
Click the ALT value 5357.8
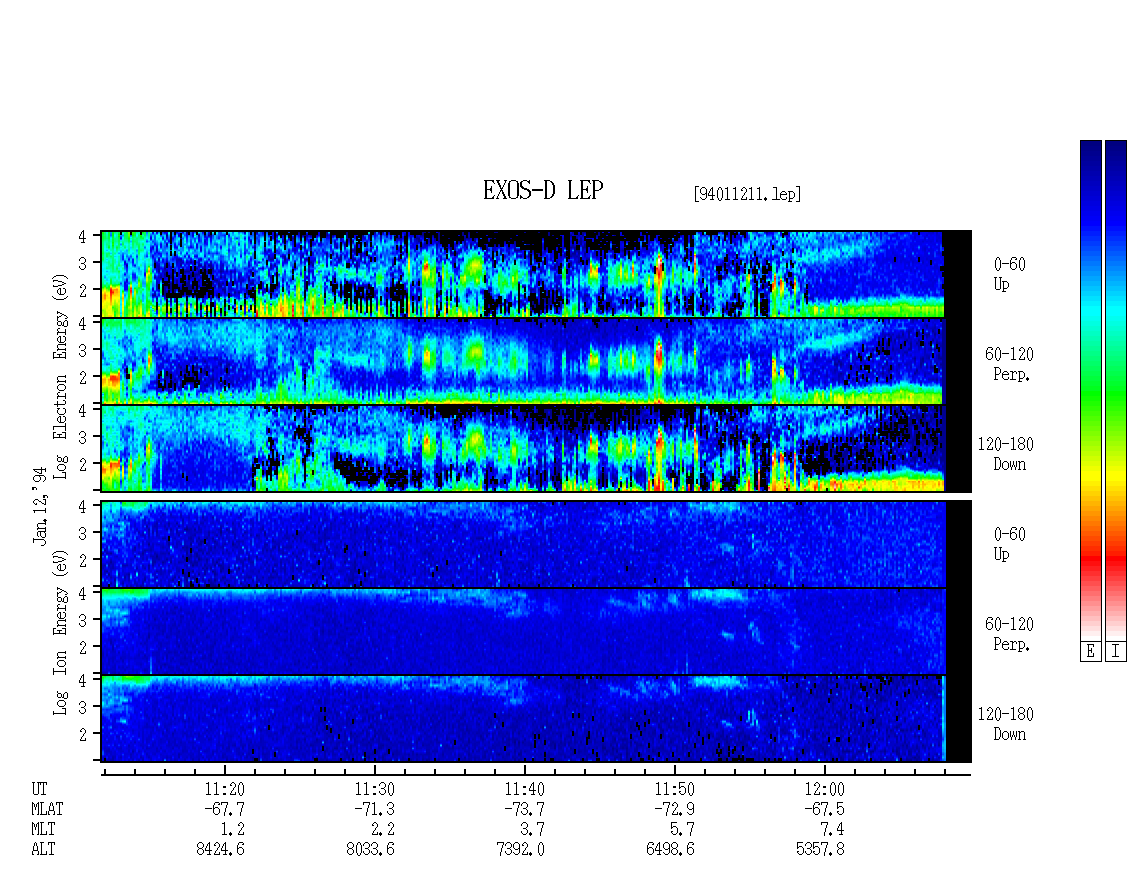[x=820, y=849]
